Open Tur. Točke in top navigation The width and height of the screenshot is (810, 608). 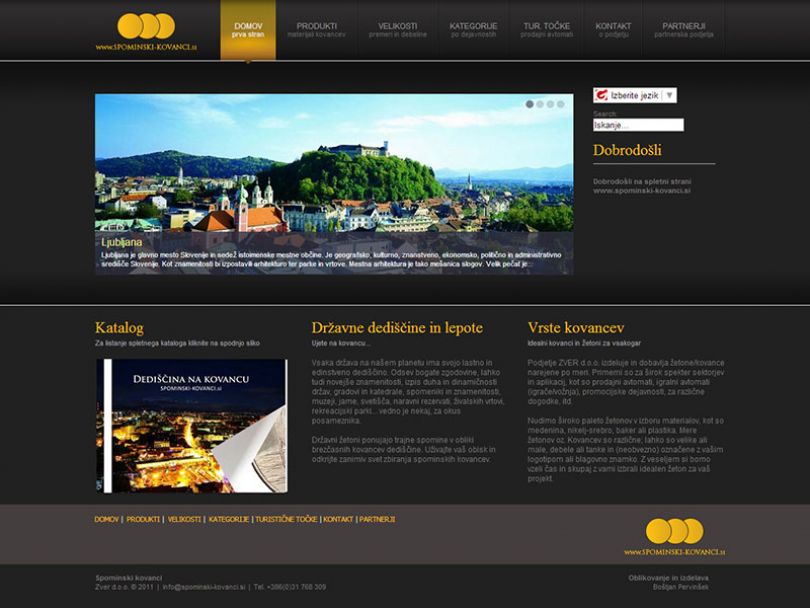click(546, 29)
